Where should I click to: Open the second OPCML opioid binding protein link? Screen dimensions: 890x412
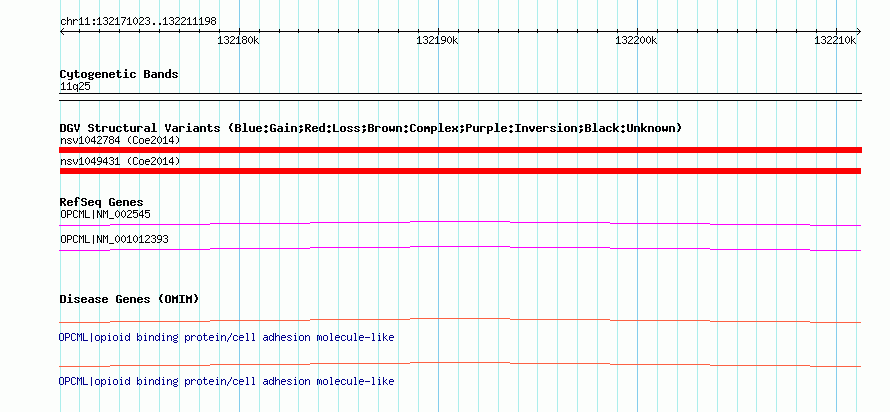point(226,381)
